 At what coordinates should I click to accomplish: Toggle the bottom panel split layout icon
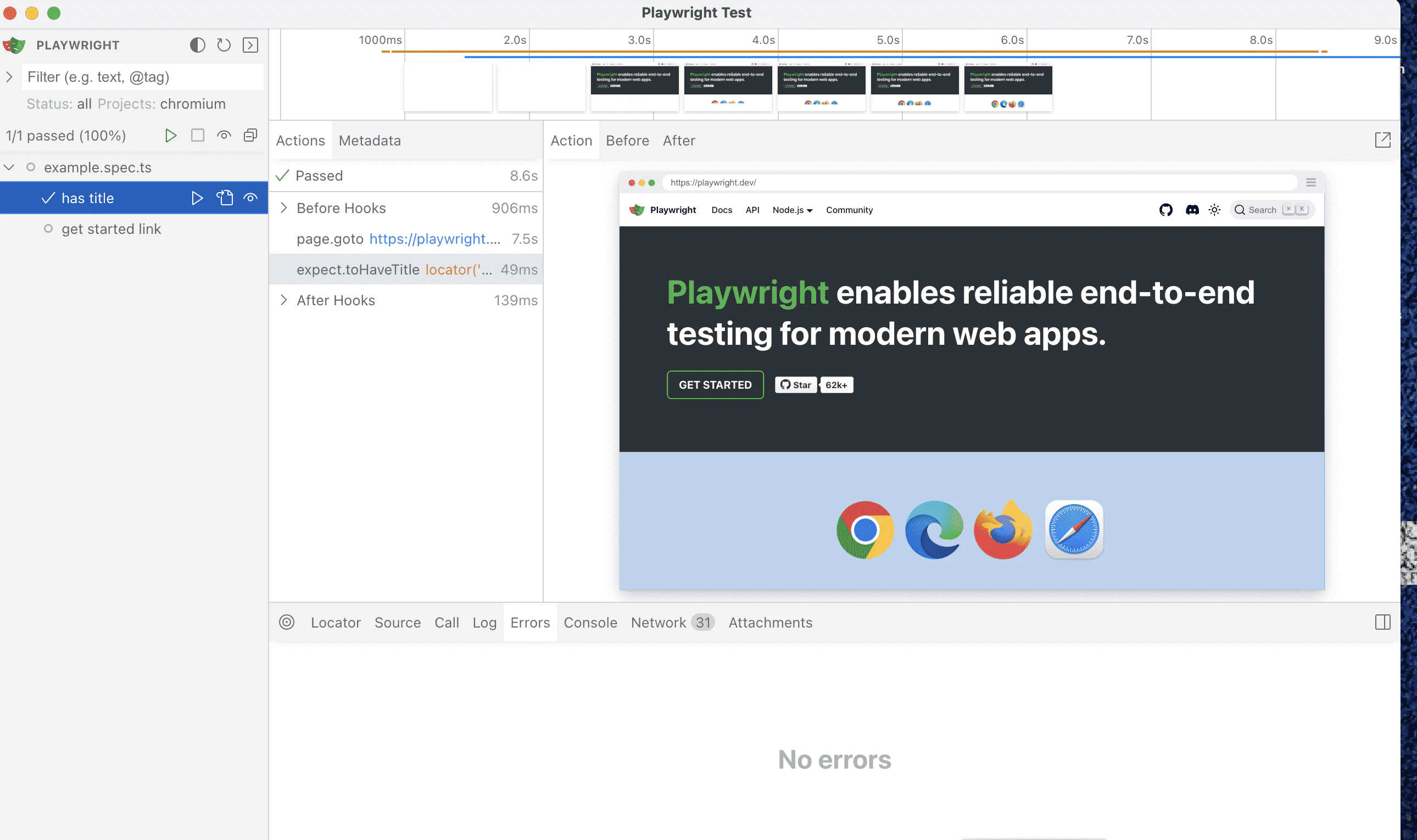click(1382, 622)
